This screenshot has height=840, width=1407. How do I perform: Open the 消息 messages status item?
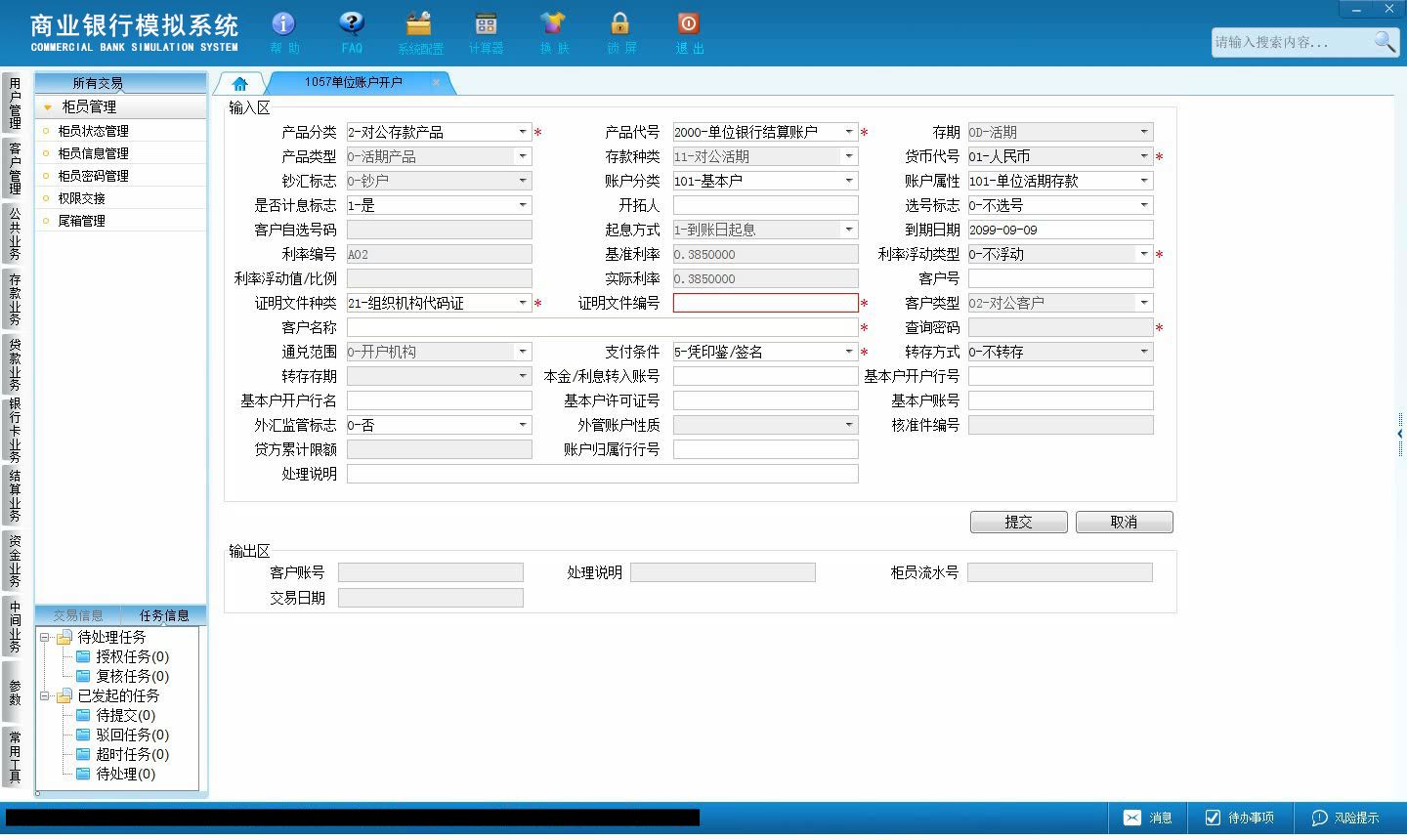tap(1147, 818)
